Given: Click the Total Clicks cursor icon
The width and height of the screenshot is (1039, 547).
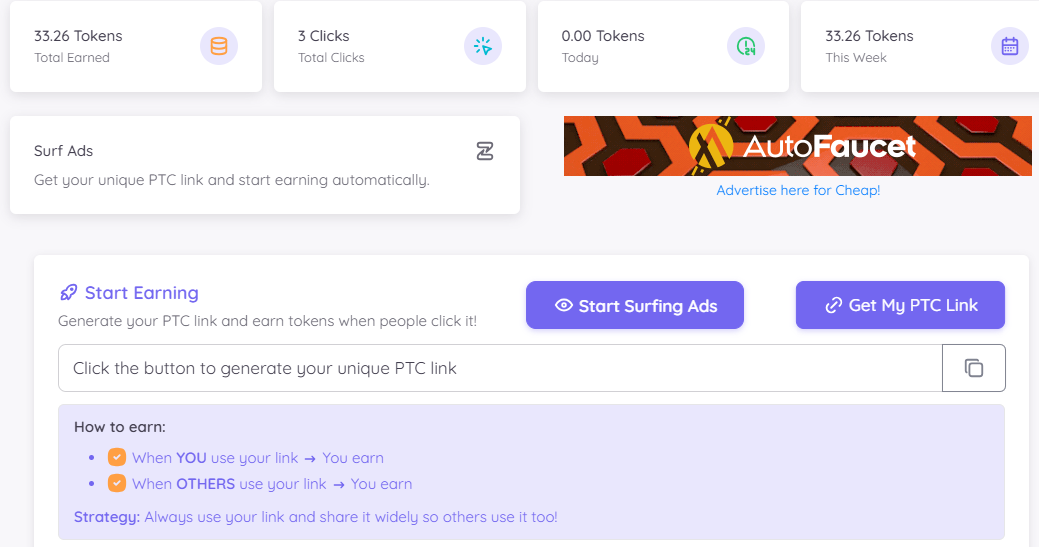Looking at the screenshot, I should click(x=483, y=46).
